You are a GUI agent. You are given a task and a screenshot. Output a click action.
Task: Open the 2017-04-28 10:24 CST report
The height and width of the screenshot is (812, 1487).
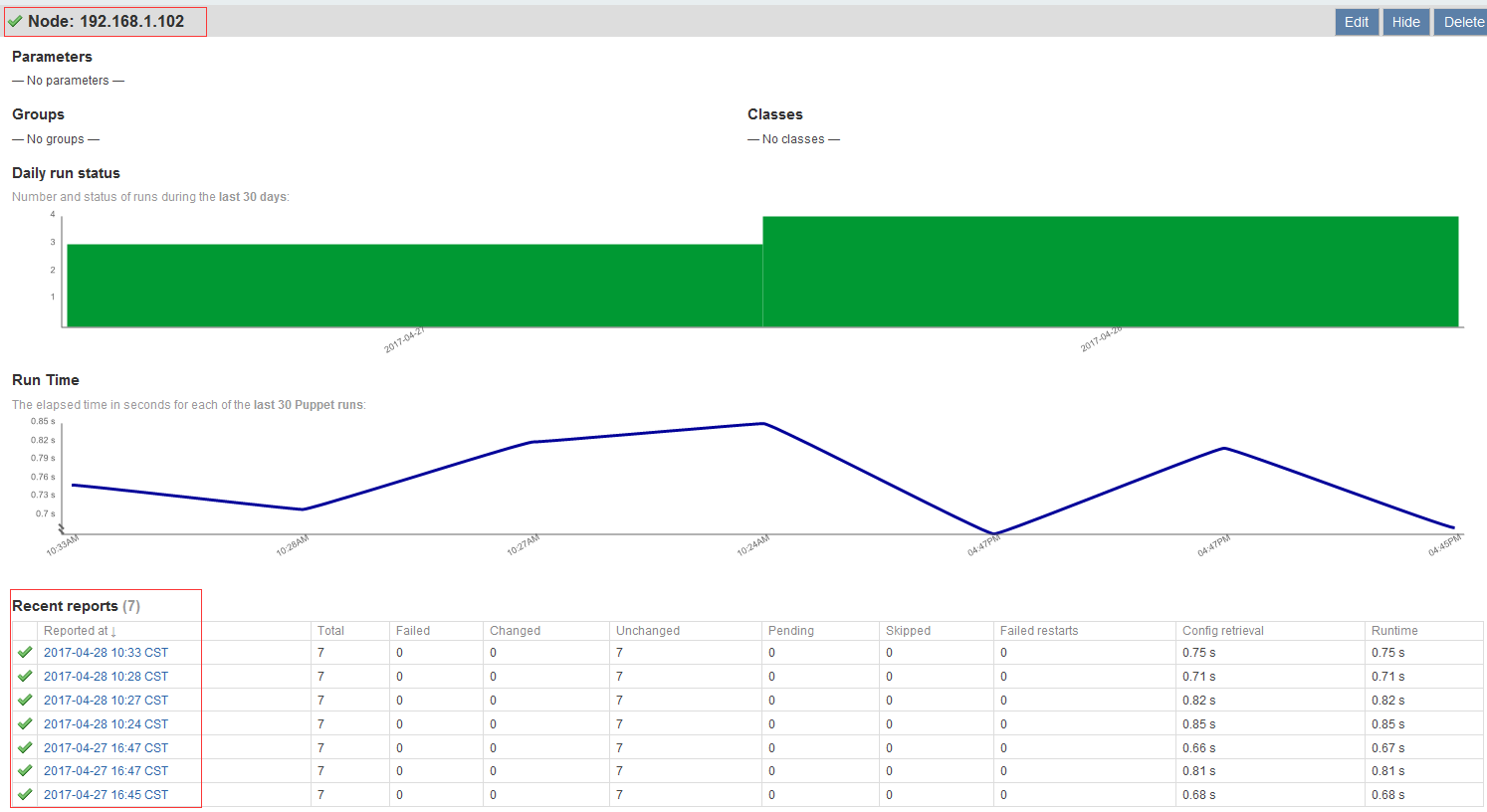point(106,724)
